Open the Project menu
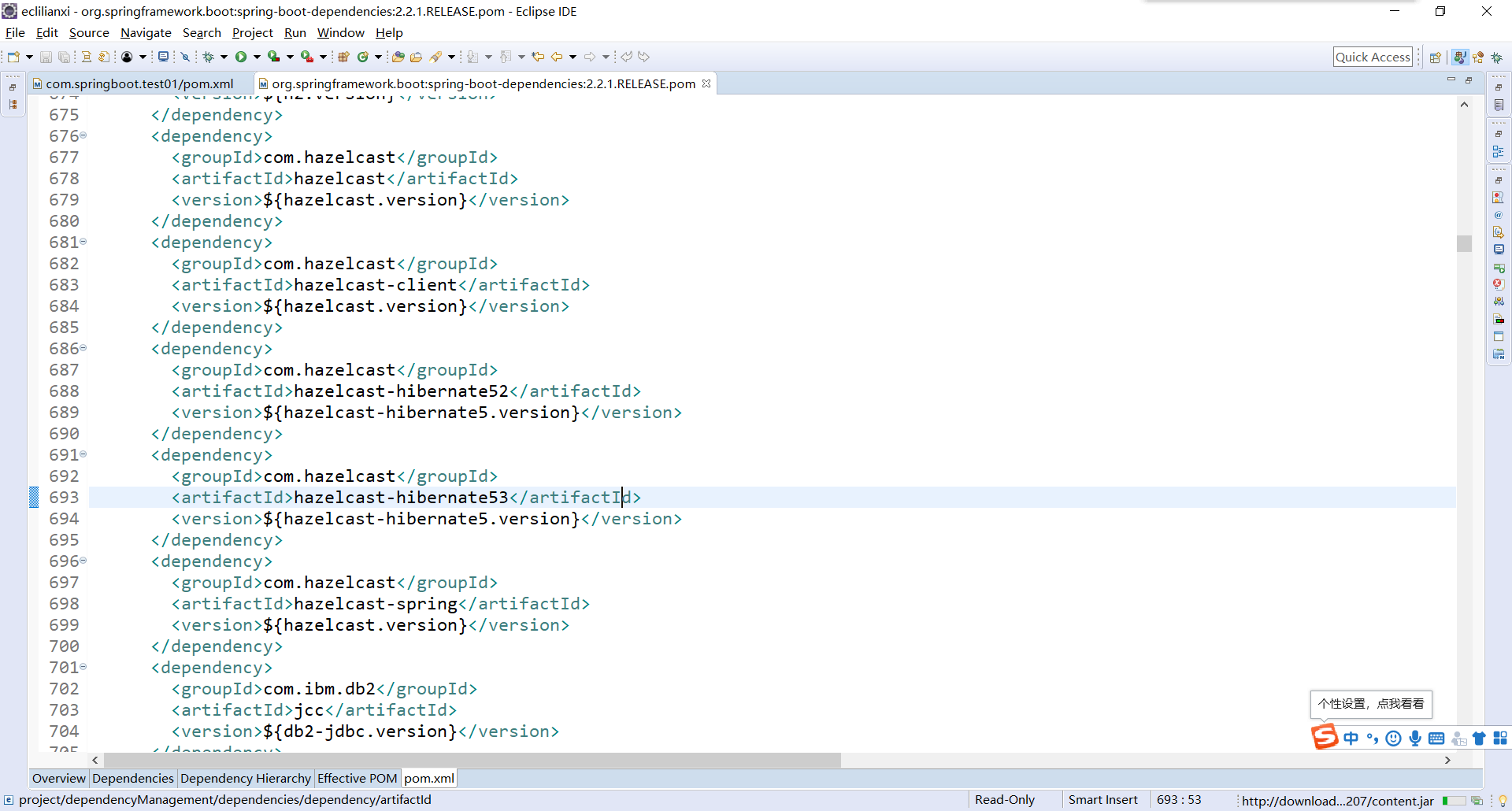 252,33
